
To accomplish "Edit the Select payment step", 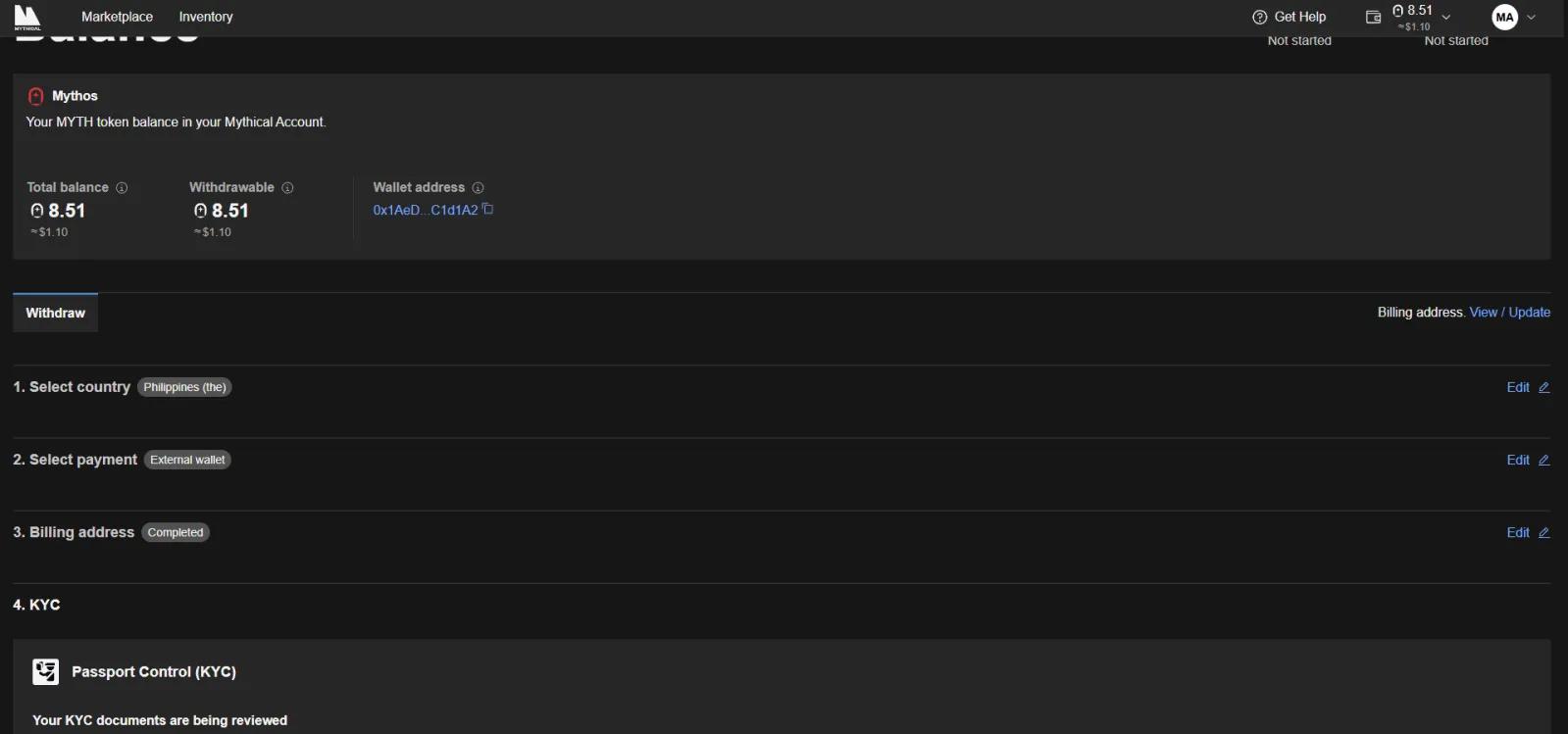I will [1527, 460].
